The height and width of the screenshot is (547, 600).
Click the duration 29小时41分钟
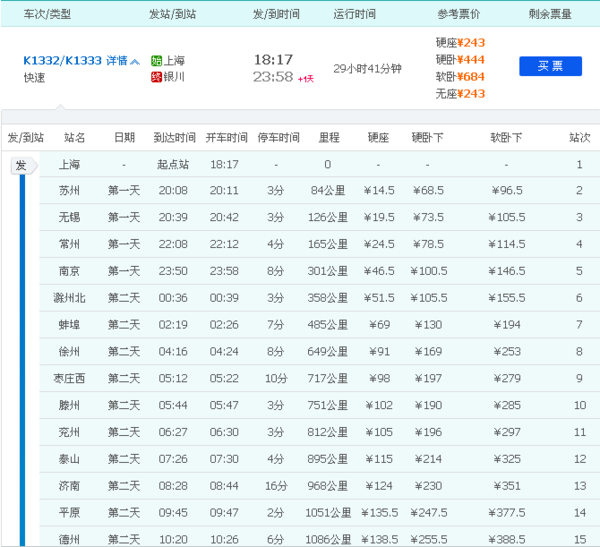tap(367, 69)
